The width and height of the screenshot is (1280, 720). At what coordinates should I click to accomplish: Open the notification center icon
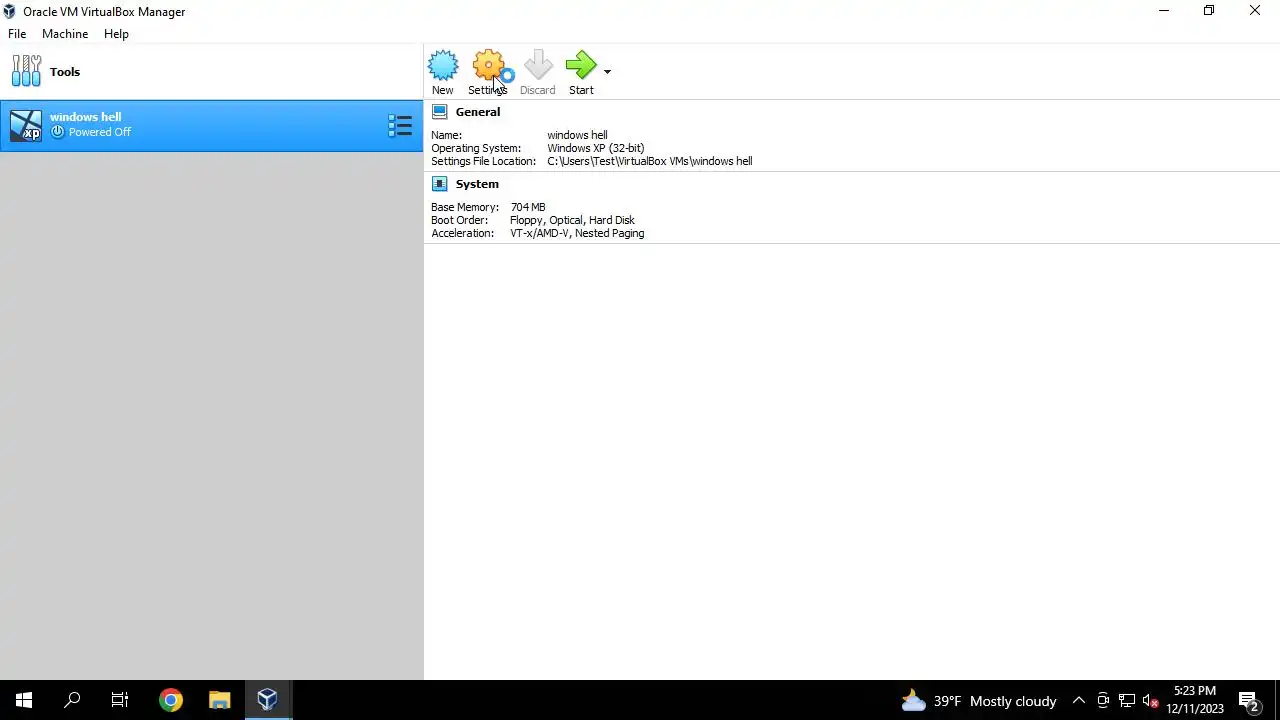point(1249,701)
